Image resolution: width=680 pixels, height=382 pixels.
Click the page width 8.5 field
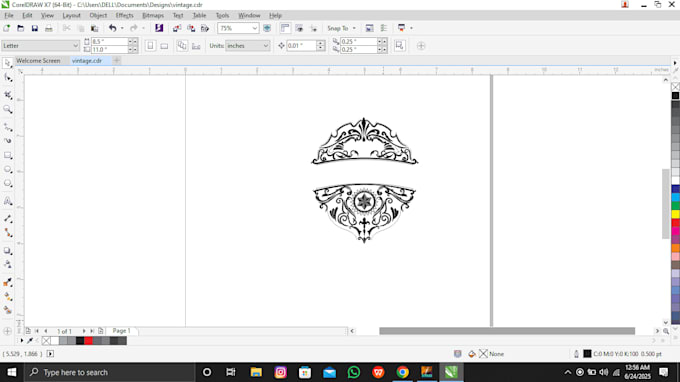tap(109, 42)
